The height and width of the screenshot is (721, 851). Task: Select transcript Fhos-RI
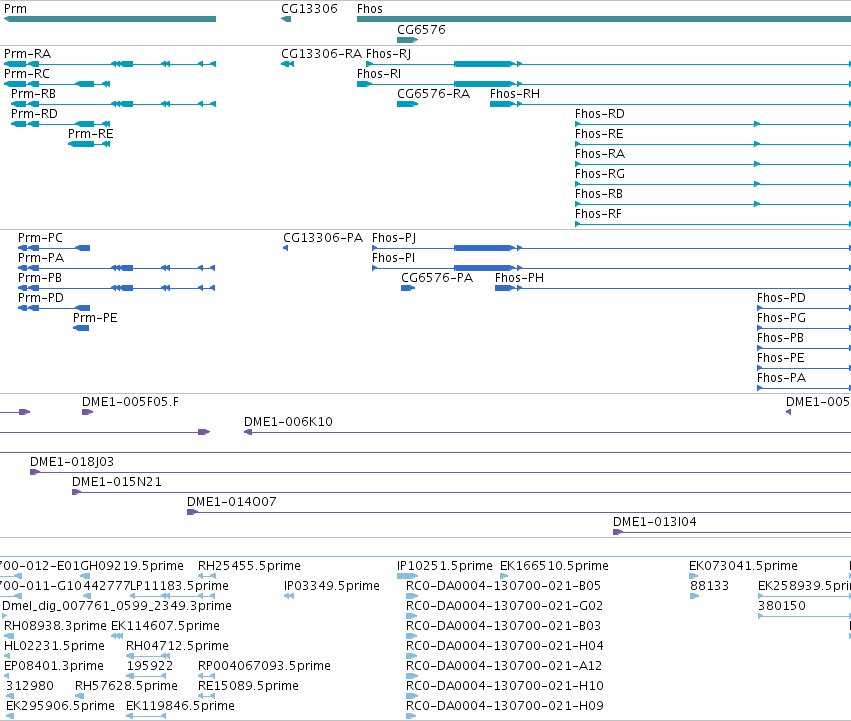coord(604,84)
